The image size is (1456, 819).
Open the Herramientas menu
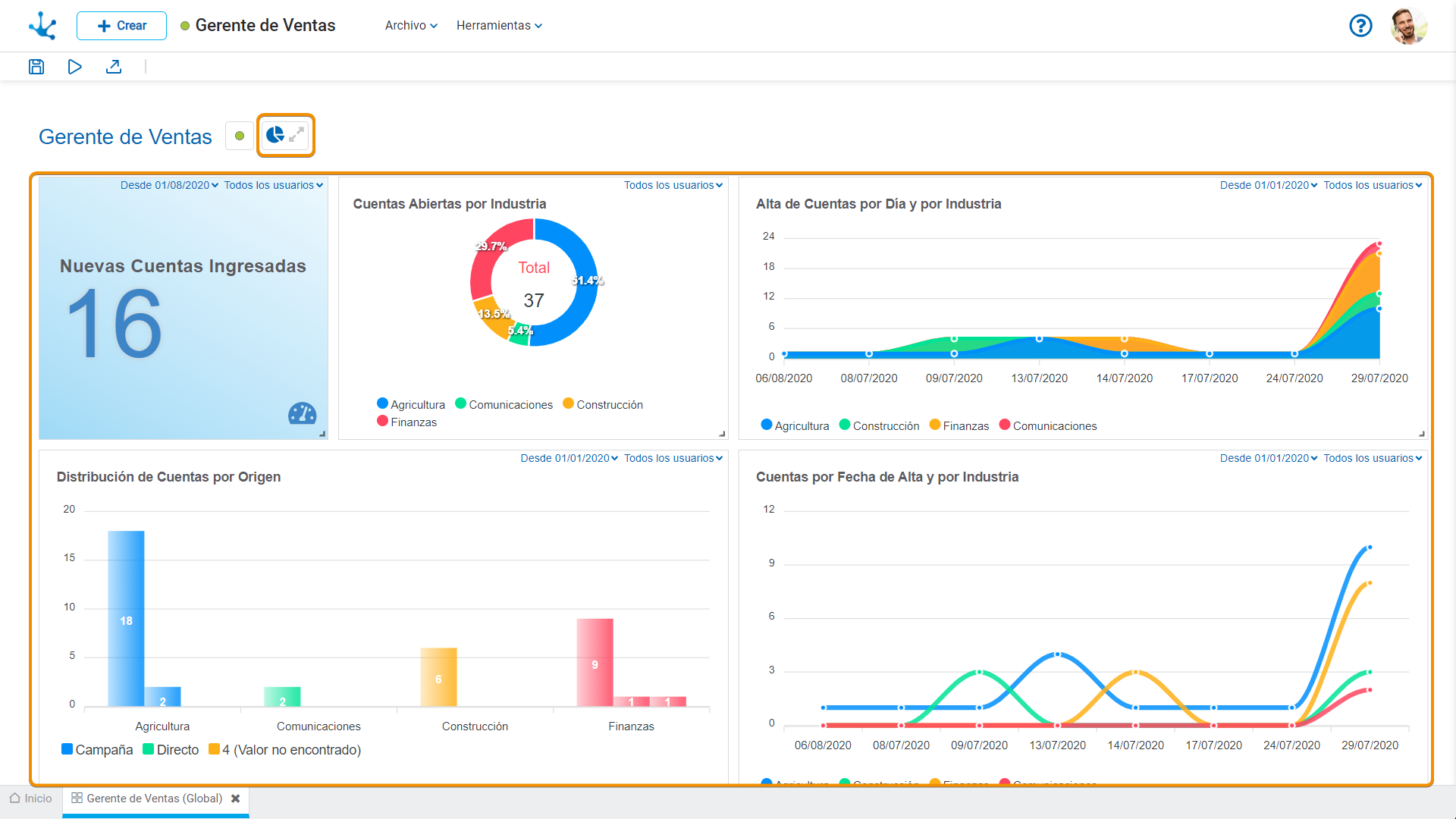tap(499, 26)
